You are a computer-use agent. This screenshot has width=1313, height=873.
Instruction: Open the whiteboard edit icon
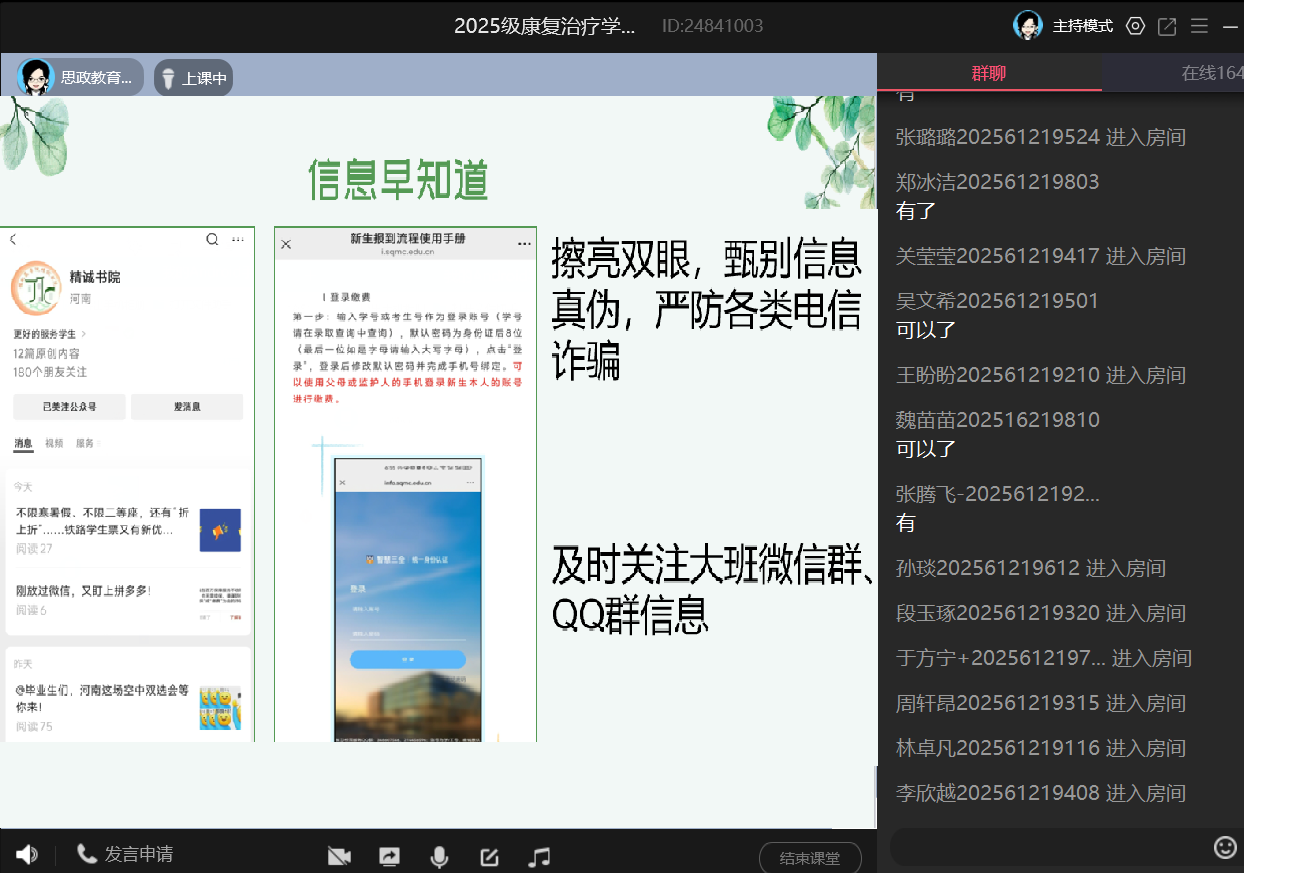(489, 857)
